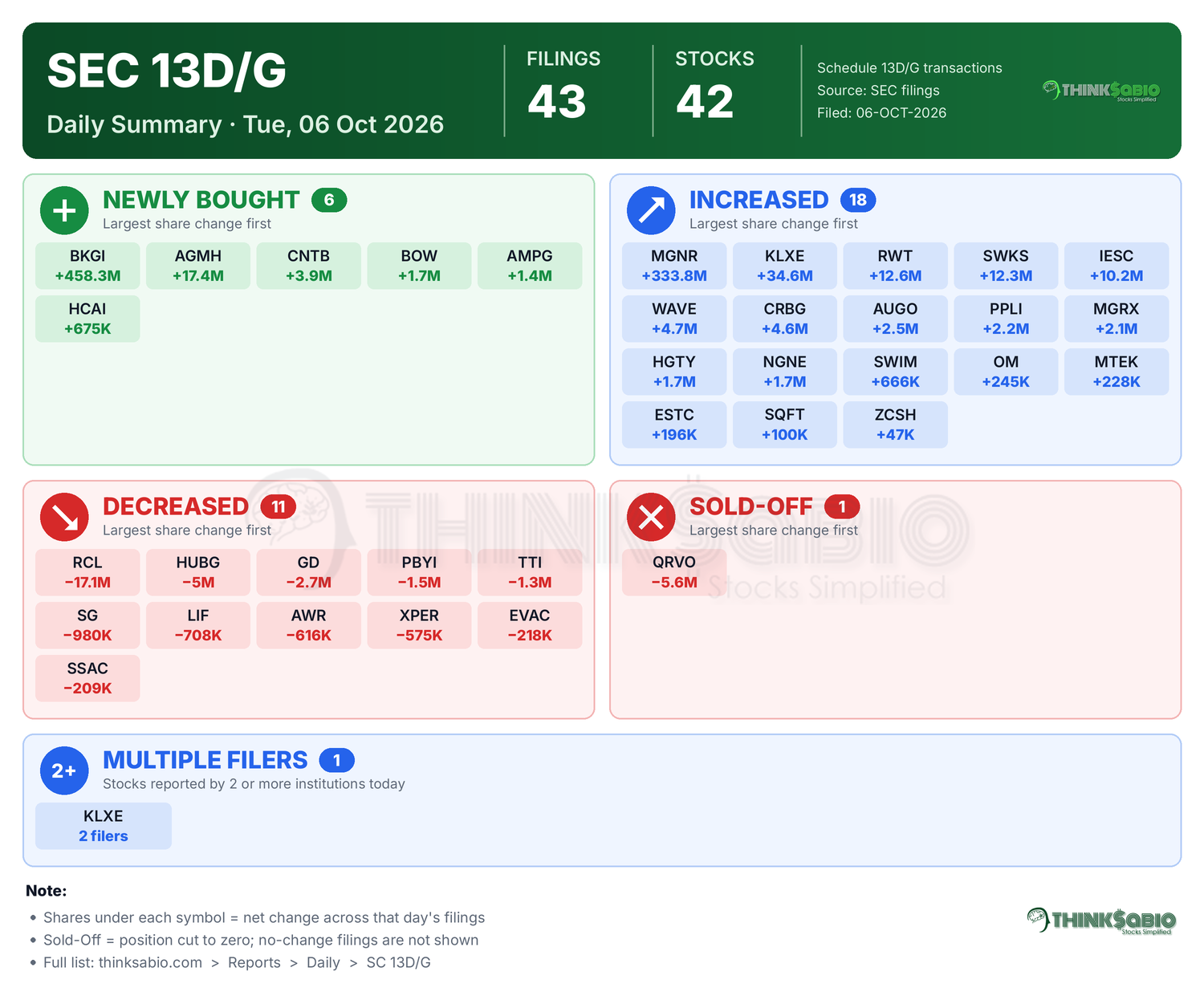Click the red X Sold-Off icon
This screenshot has width=1204, height=1008.
tap(651, 517)
